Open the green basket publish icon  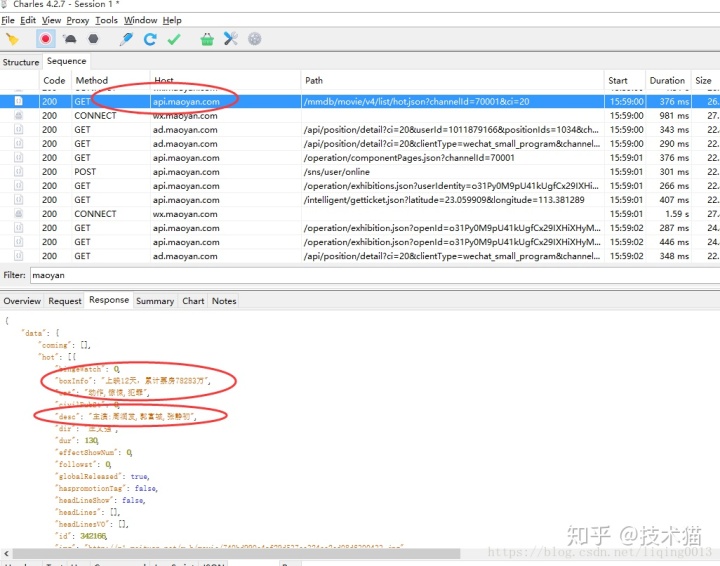(x=207, y=39)
